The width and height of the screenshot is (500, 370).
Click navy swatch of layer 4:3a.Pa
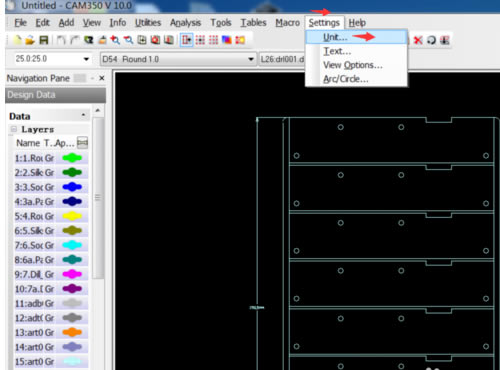point(72,201)
